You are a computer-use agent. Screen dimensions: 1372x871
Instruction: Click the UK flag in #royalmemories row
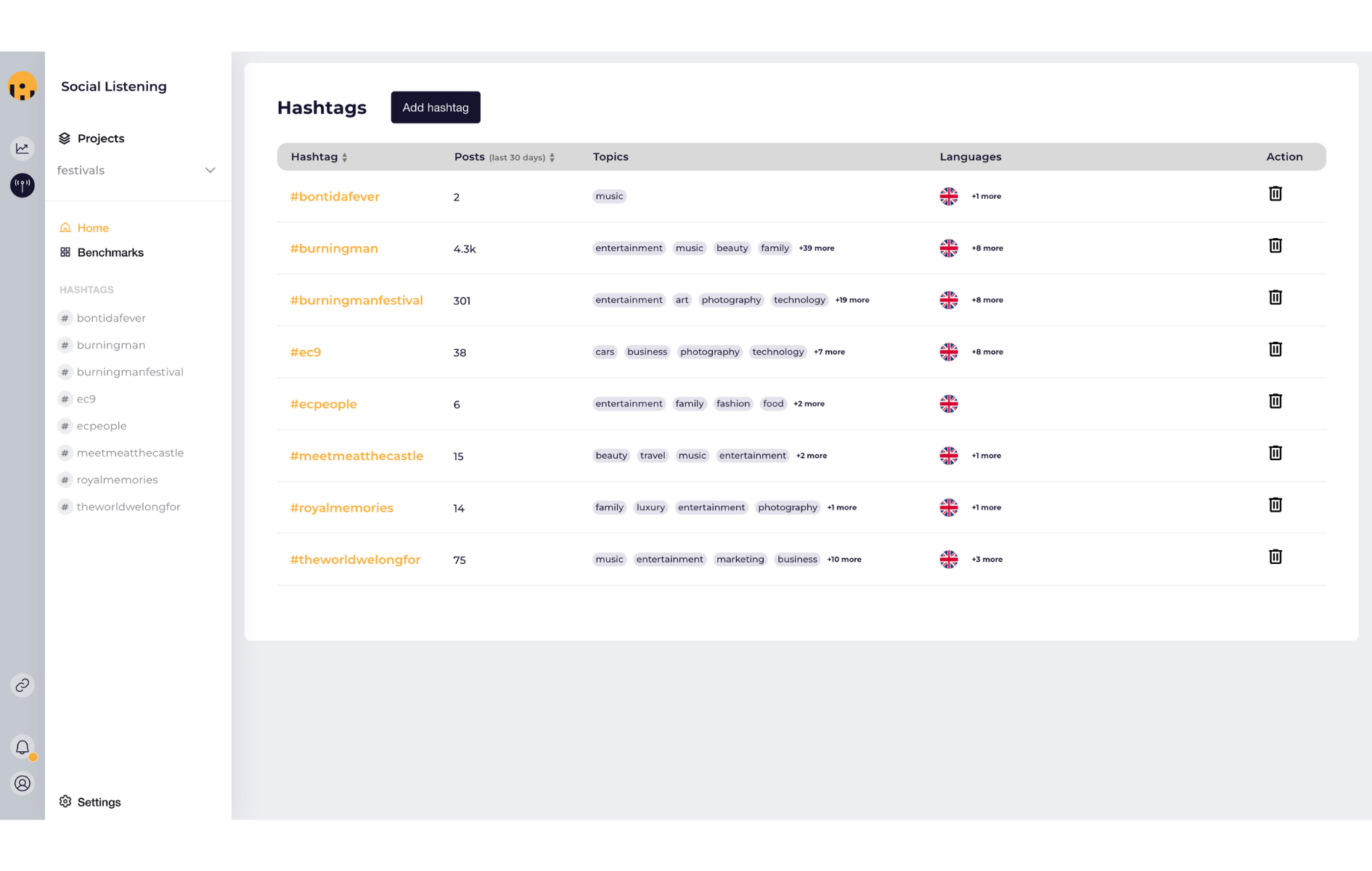[949, 507]
